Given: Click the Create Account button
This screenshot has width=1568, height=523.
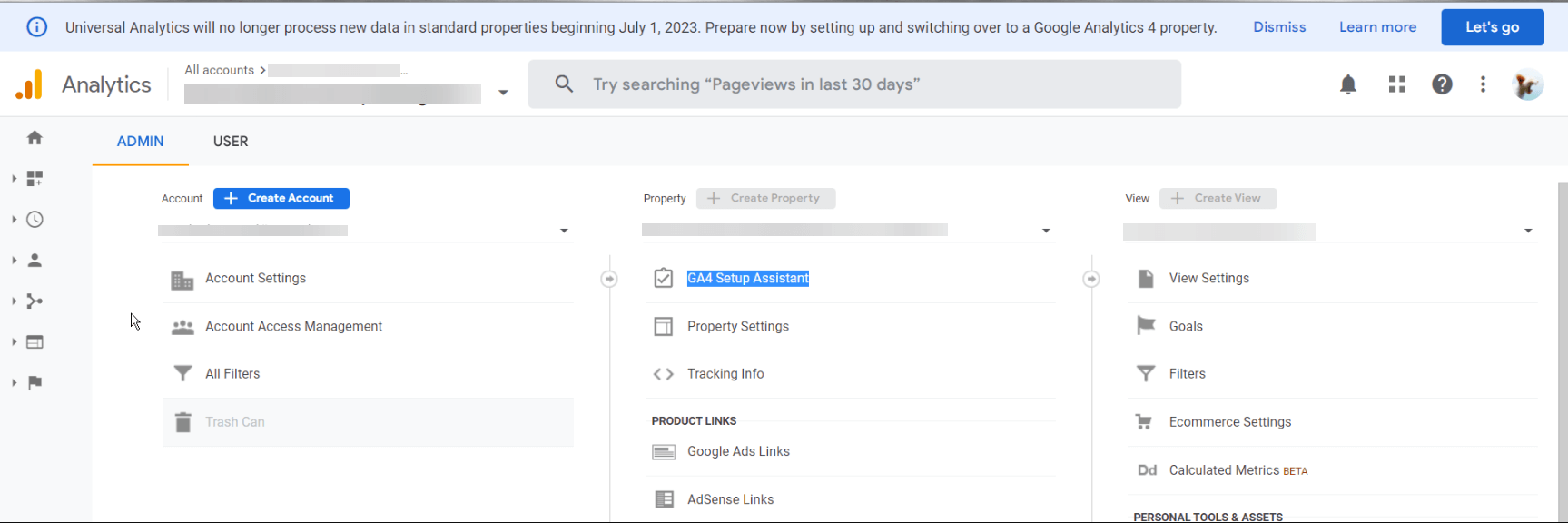Looking at the screenshot, I should pos(281,198).
